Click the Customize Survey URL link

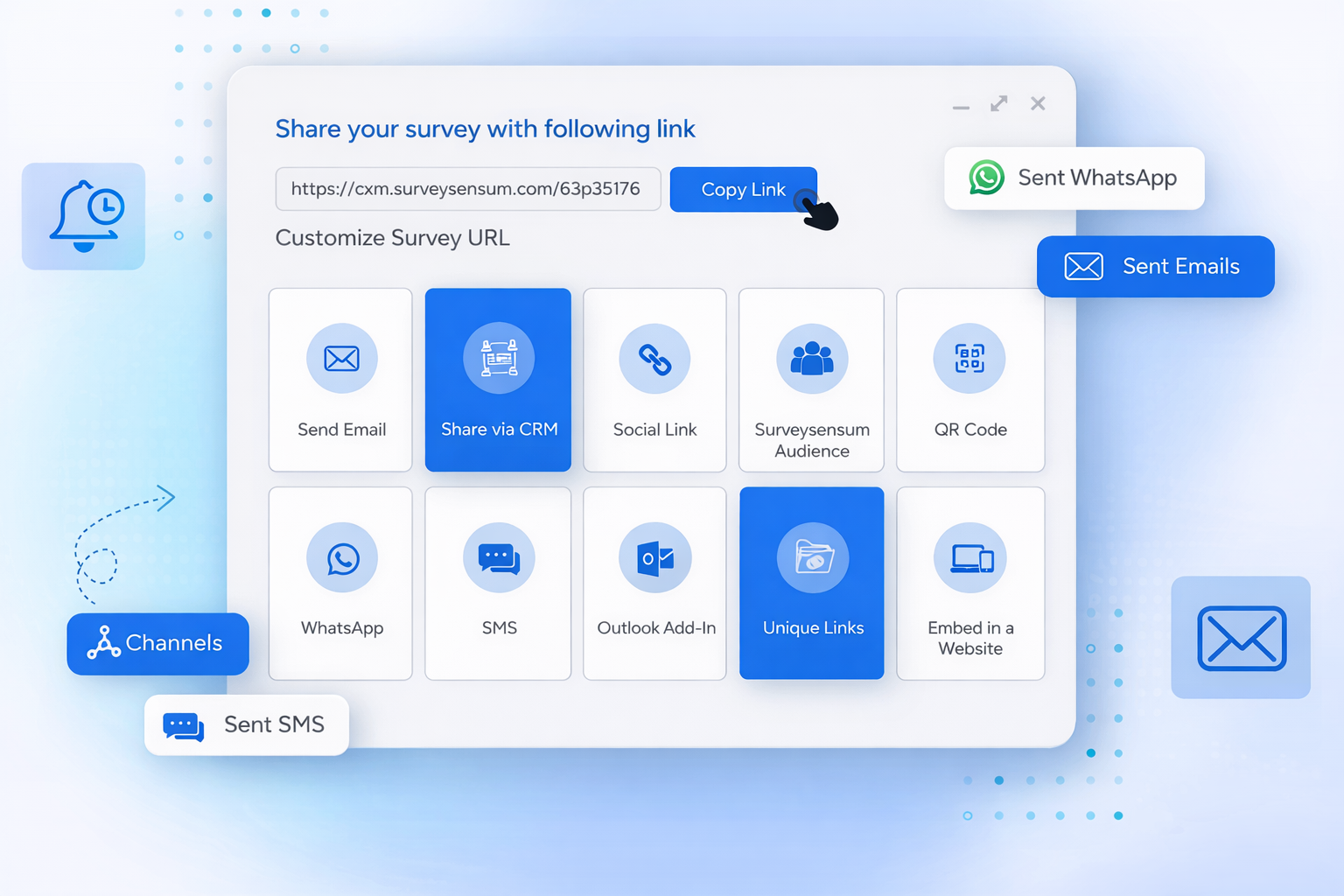coord(392,238)
